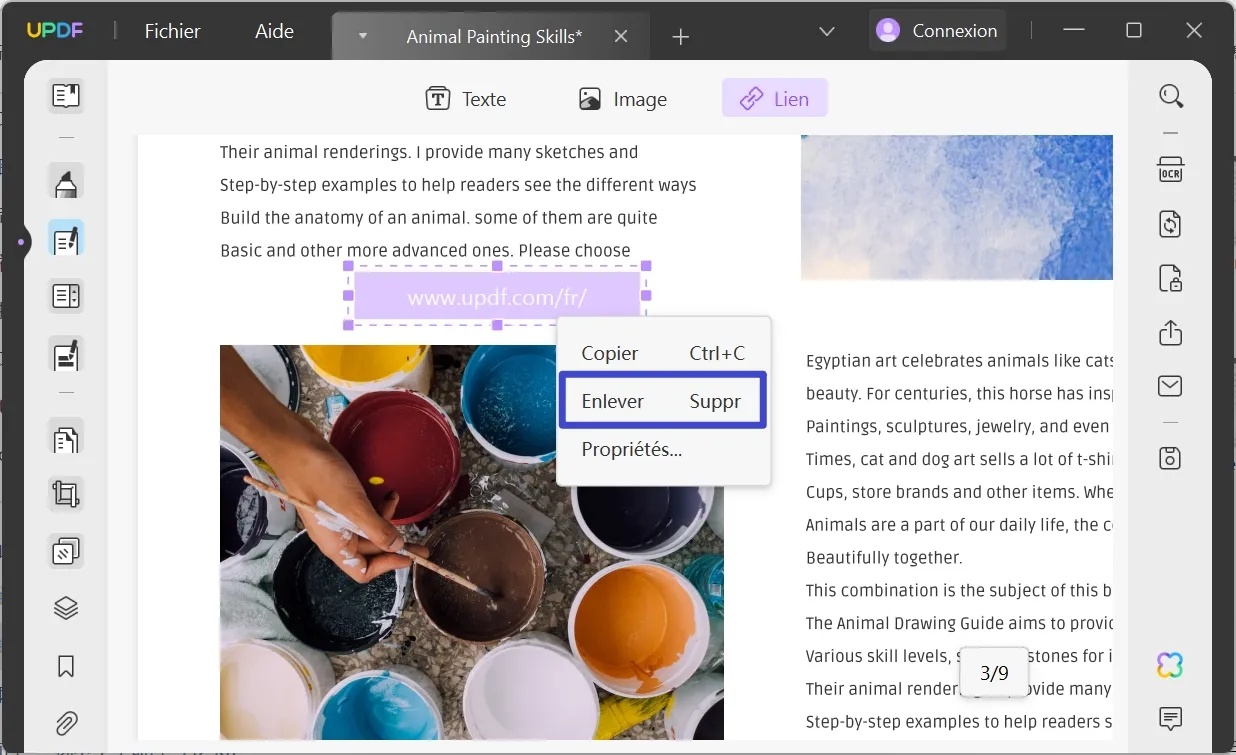Click the line 'Basic and other more advanced'
The width and height of the screenshot is (1236, 755).
[x=425, y=251]
